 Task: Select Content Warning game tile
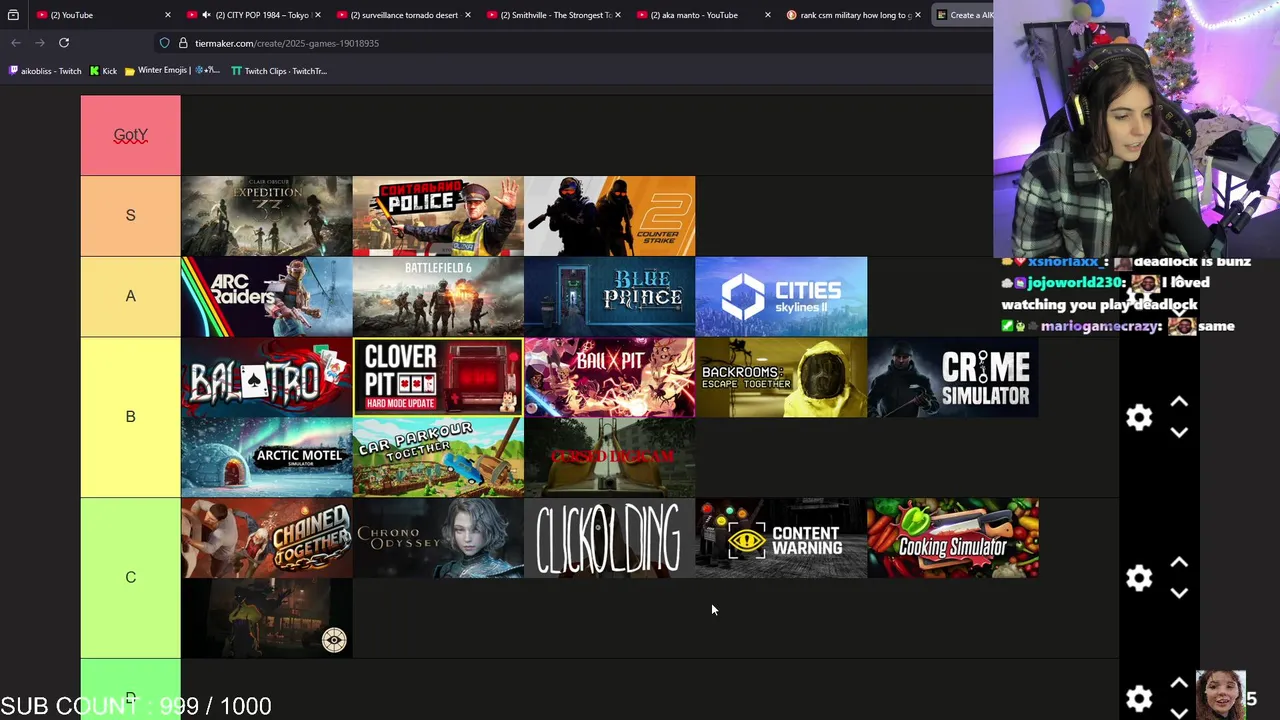(x=781, y=538)
